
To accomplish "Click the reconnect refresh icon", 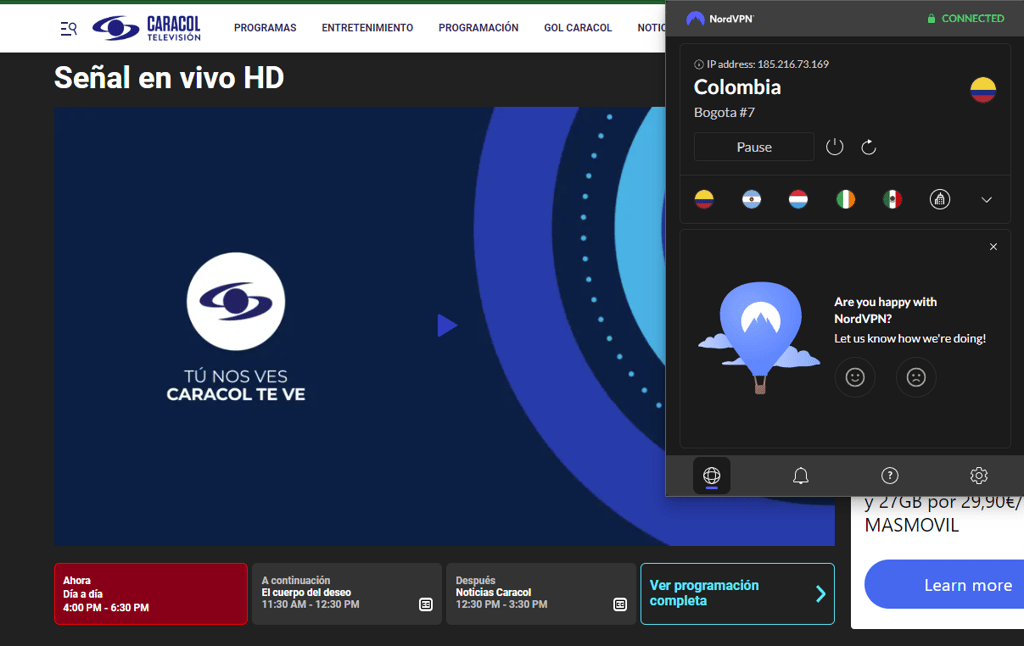I will tap(869, 147).
